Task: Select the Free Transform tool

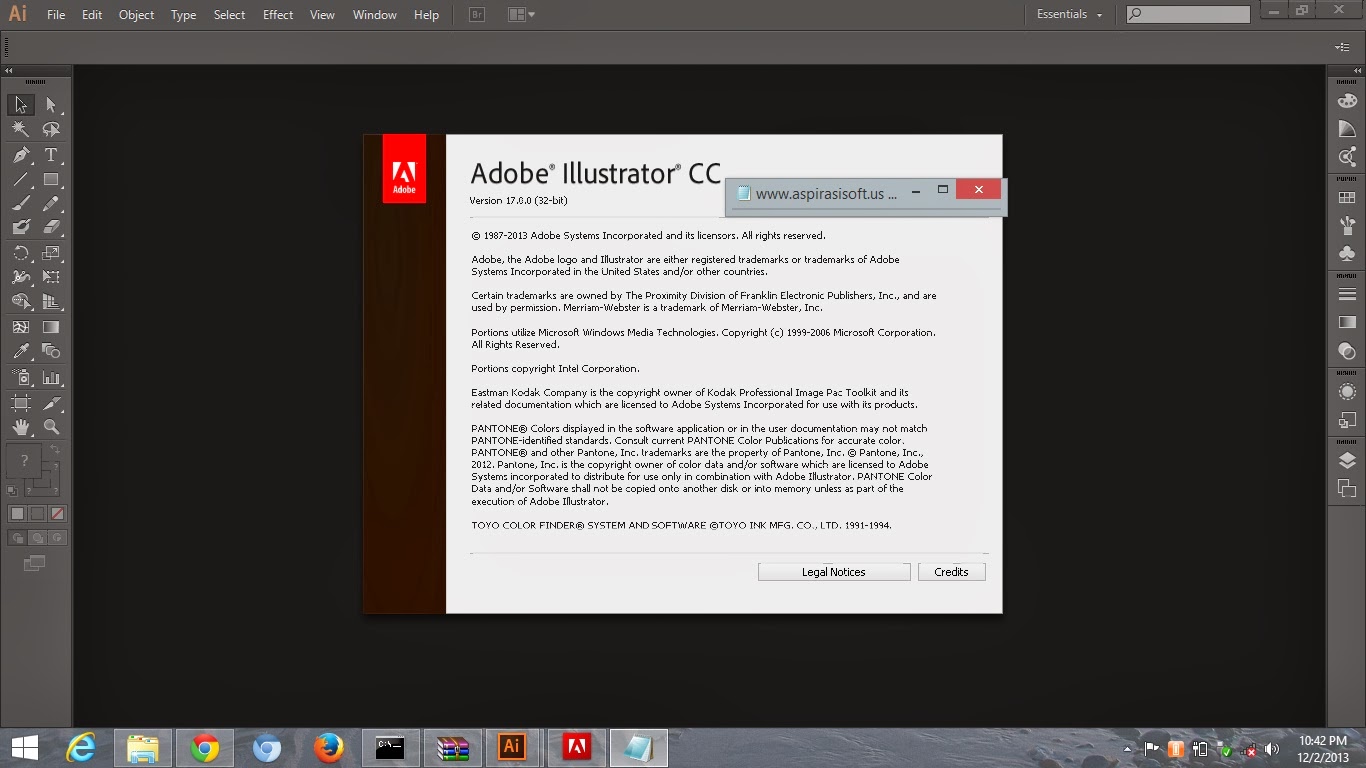Action: pyautogui.click(x=51, y=277)
